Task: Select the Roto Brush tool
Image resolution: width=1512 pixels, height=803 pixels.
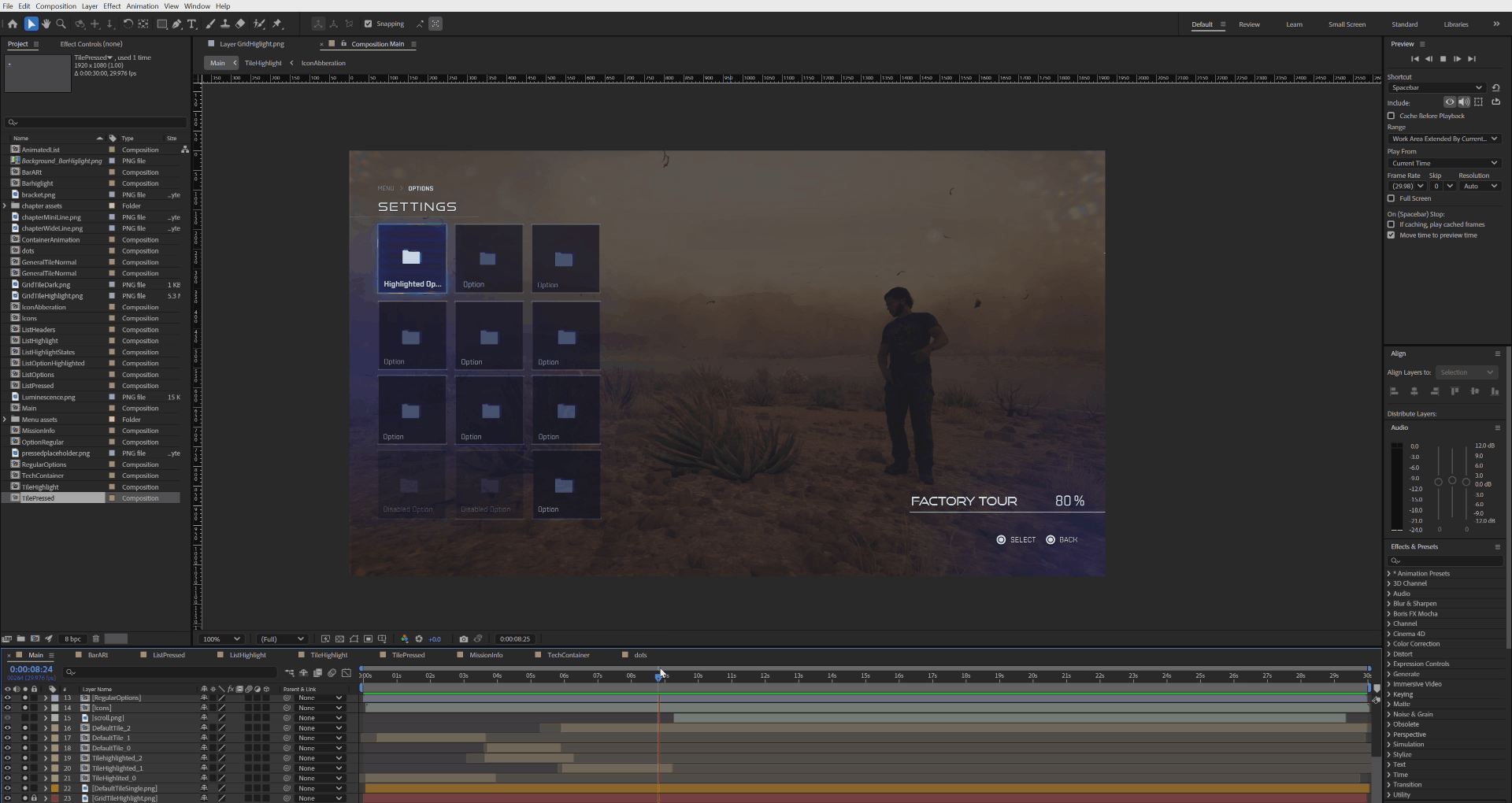Action: tap(259, 24)
